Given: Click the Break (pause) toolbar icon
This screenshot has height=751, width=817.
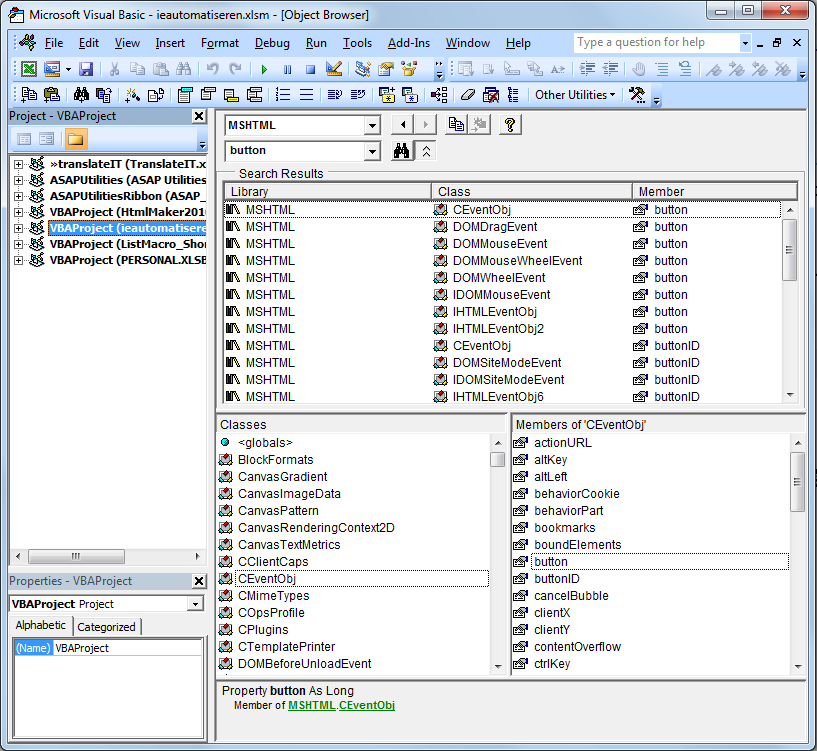Looking at the screenshot, I should click(x=287, y=69).
